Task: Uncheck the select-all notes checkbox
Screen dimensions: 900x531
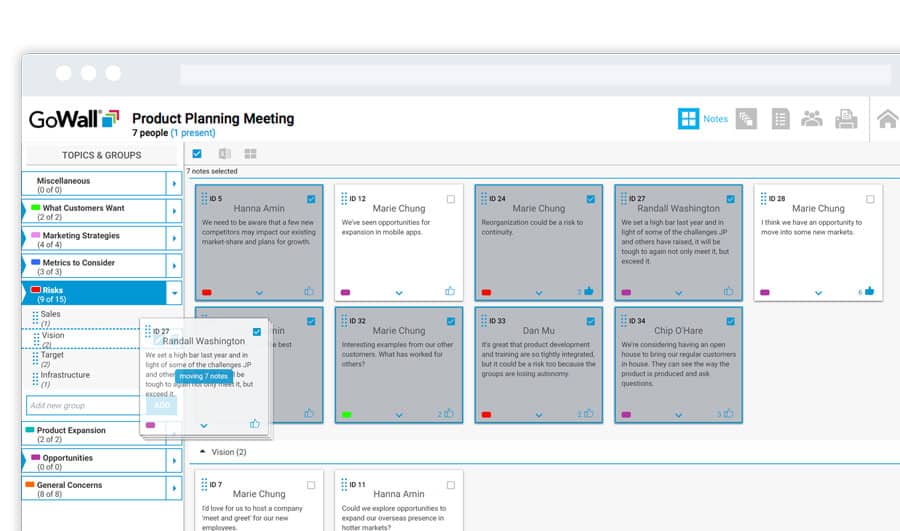Action: click(197, 154)
